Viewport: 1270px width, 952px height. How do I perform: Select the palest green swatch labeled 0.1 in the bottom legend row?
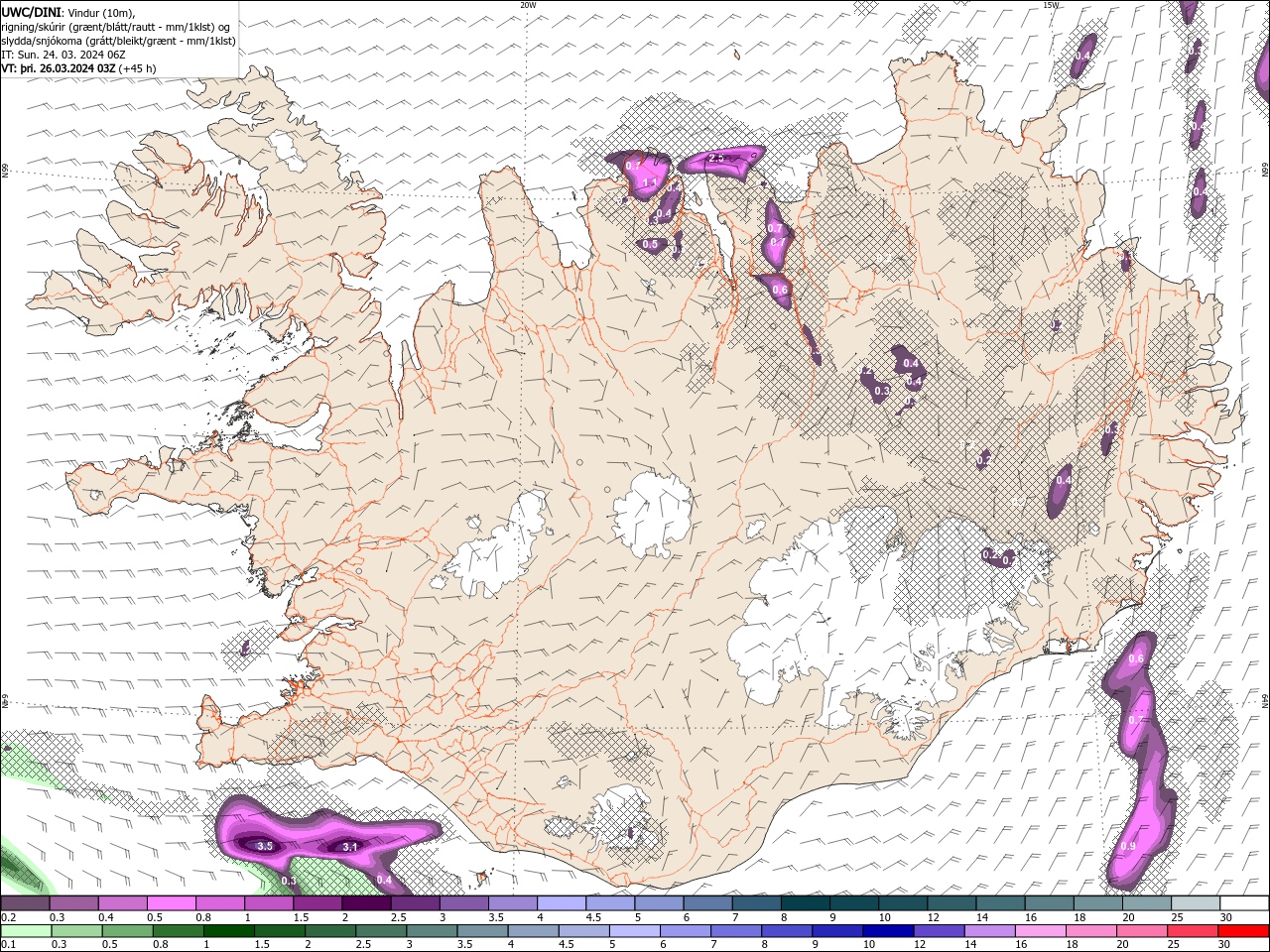(26, 931)
